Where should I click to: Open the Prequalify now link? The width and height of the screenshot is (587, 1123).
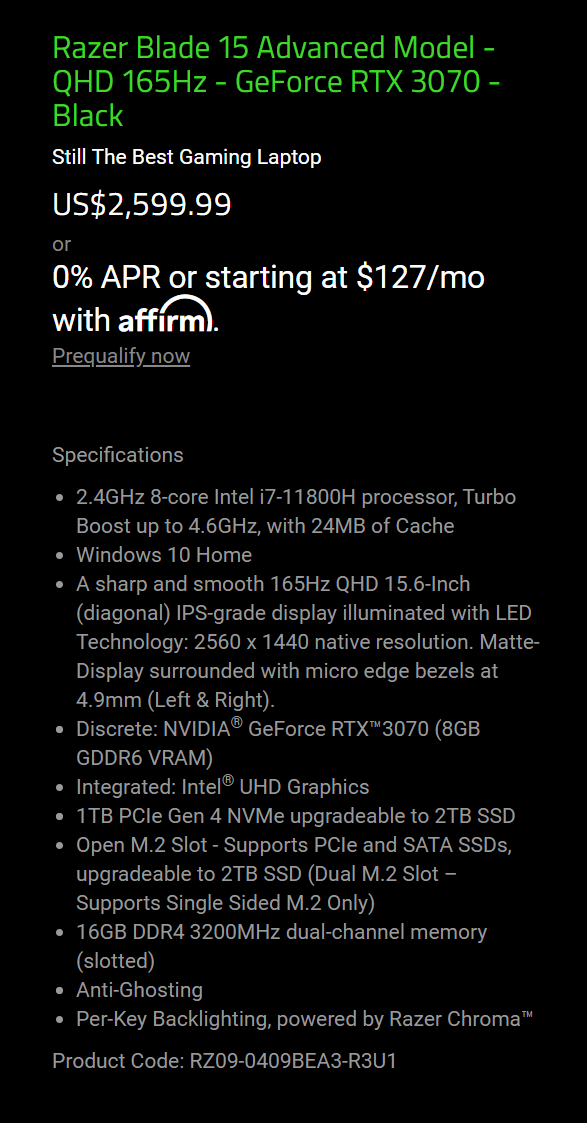121,356
